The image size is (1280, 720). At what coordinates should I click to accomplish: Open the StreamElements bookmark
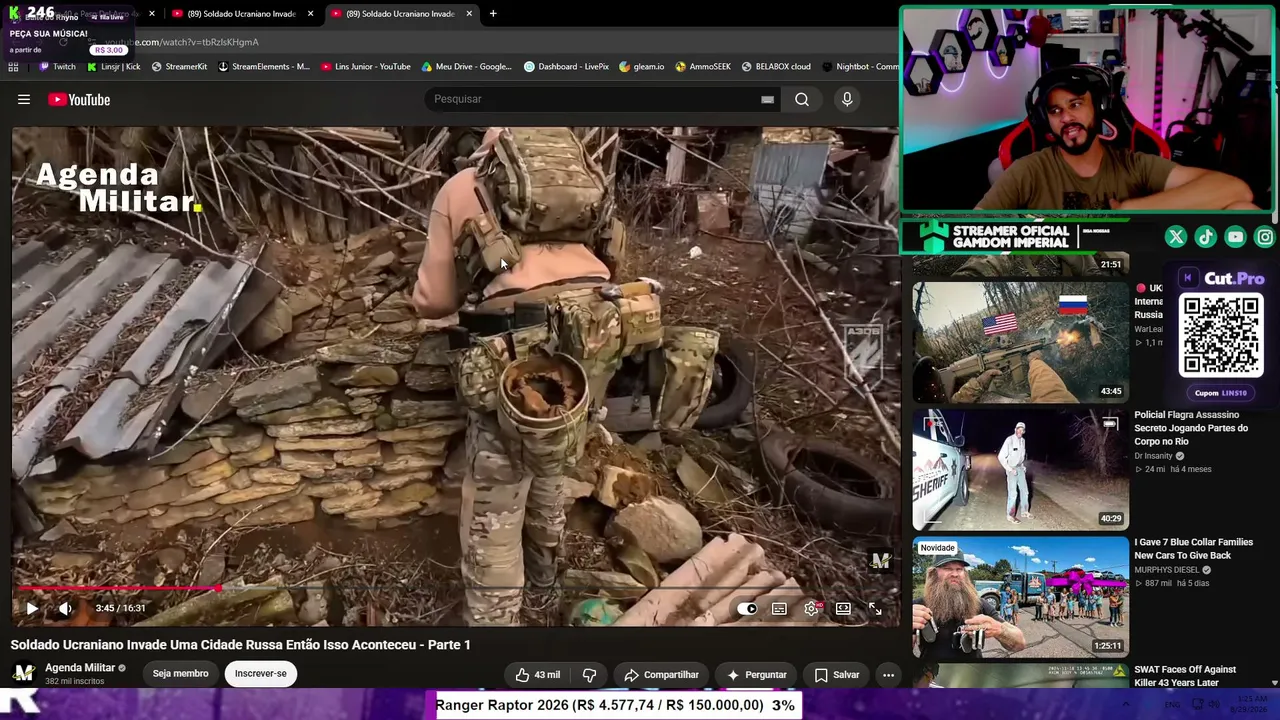point(264,67)
